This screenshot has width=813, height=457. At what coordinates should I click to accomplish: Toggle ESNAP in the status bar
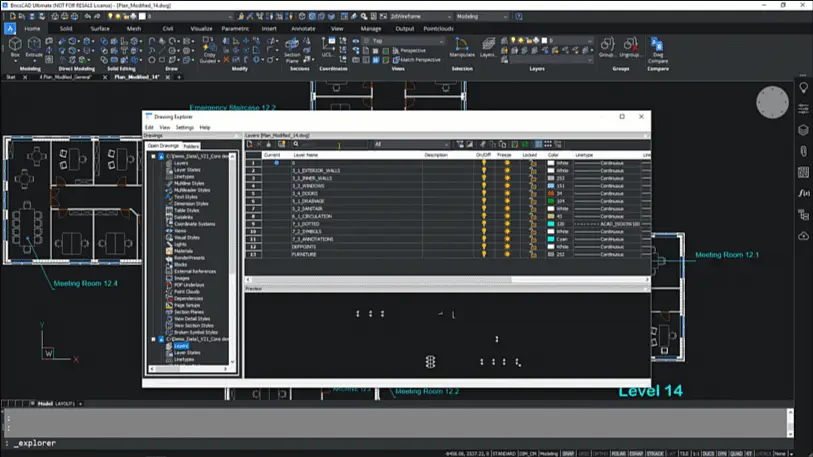tap(636, 453)
